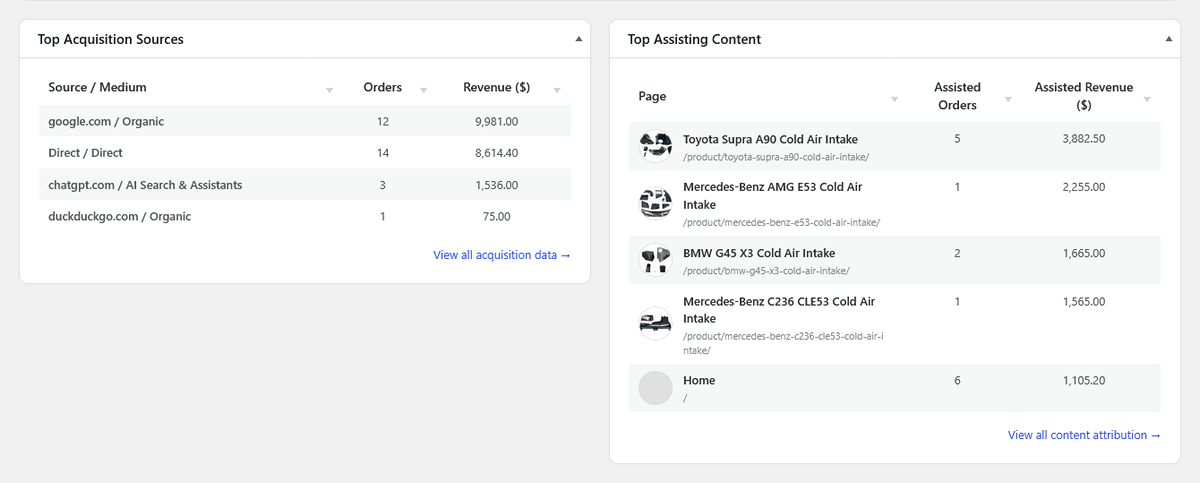Image resolution: width=1200 pixels, height=483 pixels.
Task: Click the Top Assisting Content panel title
Action: pyautogui.click(x=694, y=39)
